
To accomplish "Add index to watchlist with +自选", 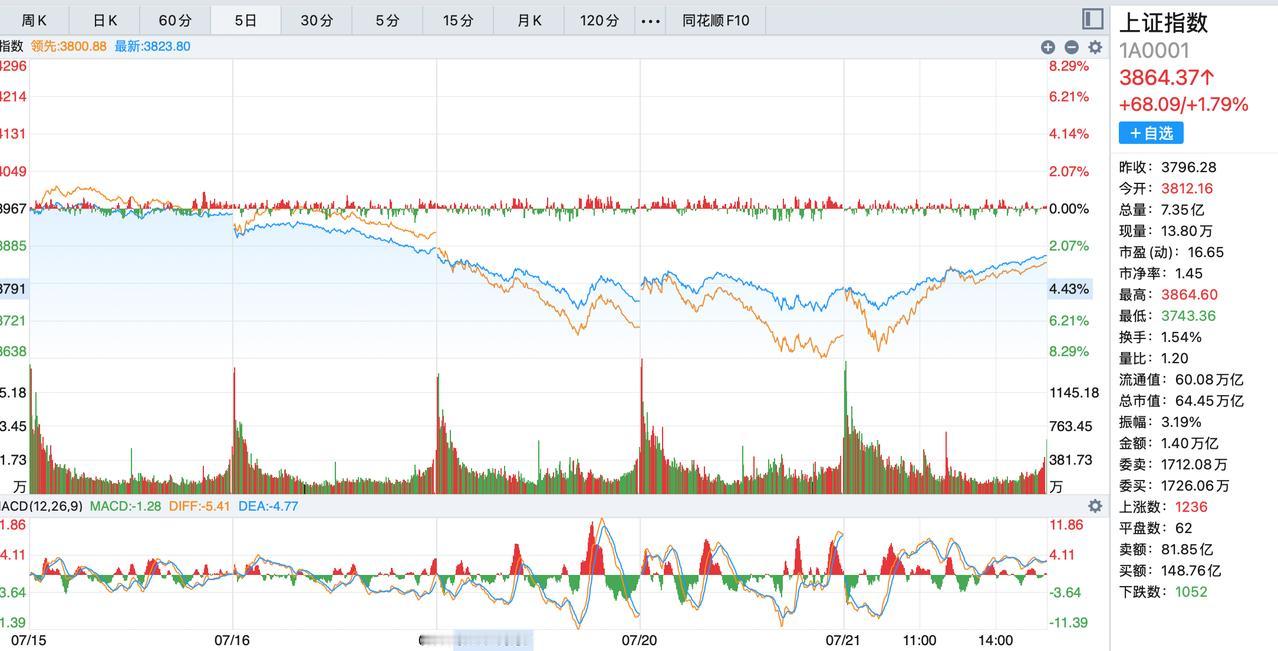I will 1151,133.
